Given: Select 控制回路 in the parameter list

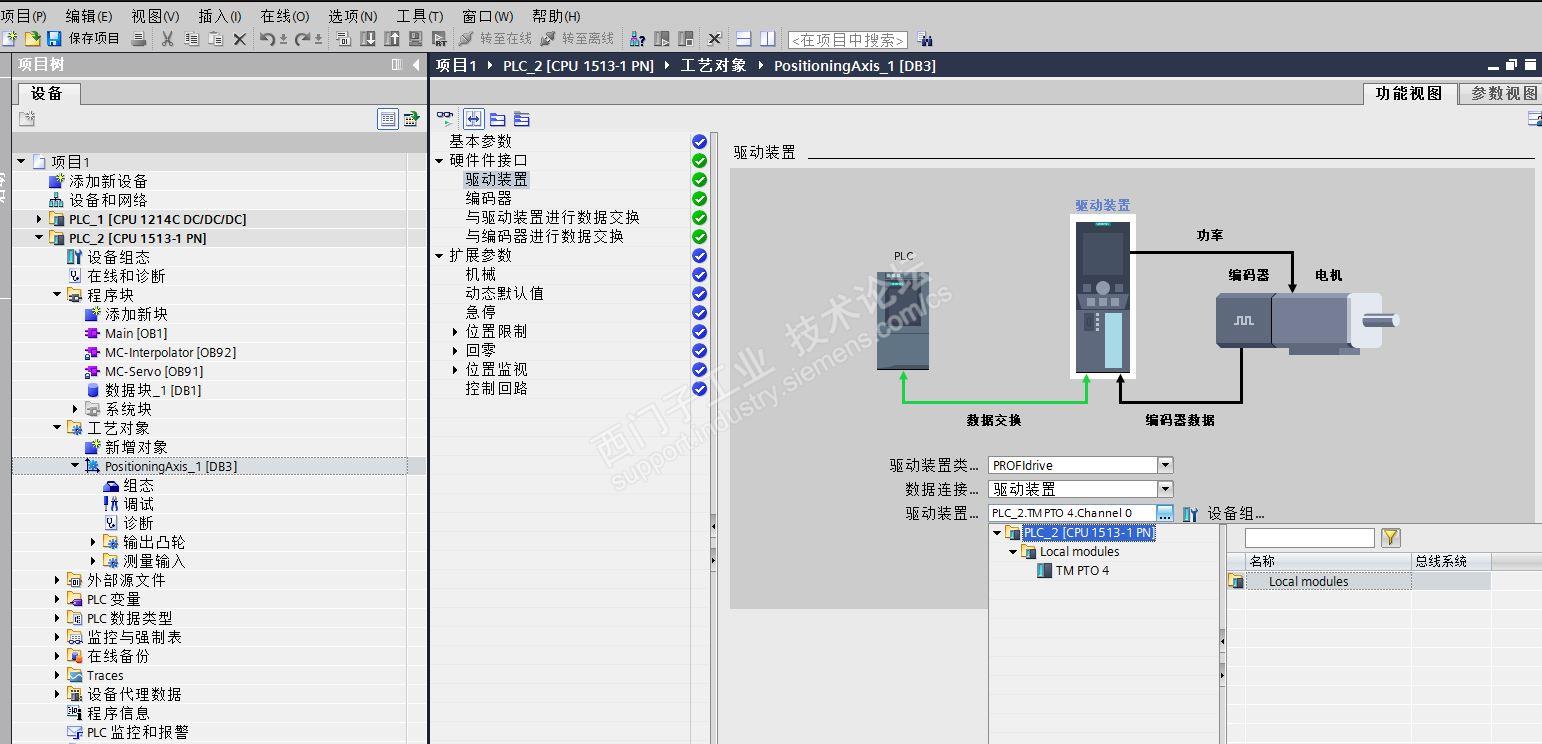Looking at the screenshot, I should pyautogui.click(x=496, y=388).
